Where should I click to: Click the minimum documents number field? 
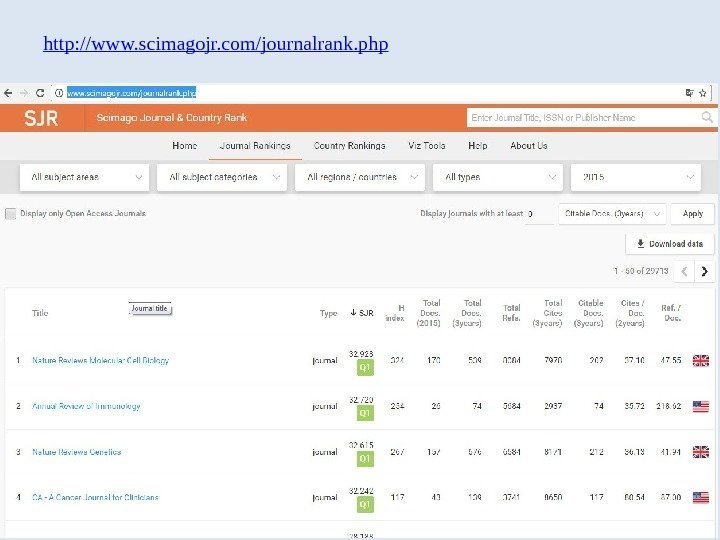click(x=540, y=214)
